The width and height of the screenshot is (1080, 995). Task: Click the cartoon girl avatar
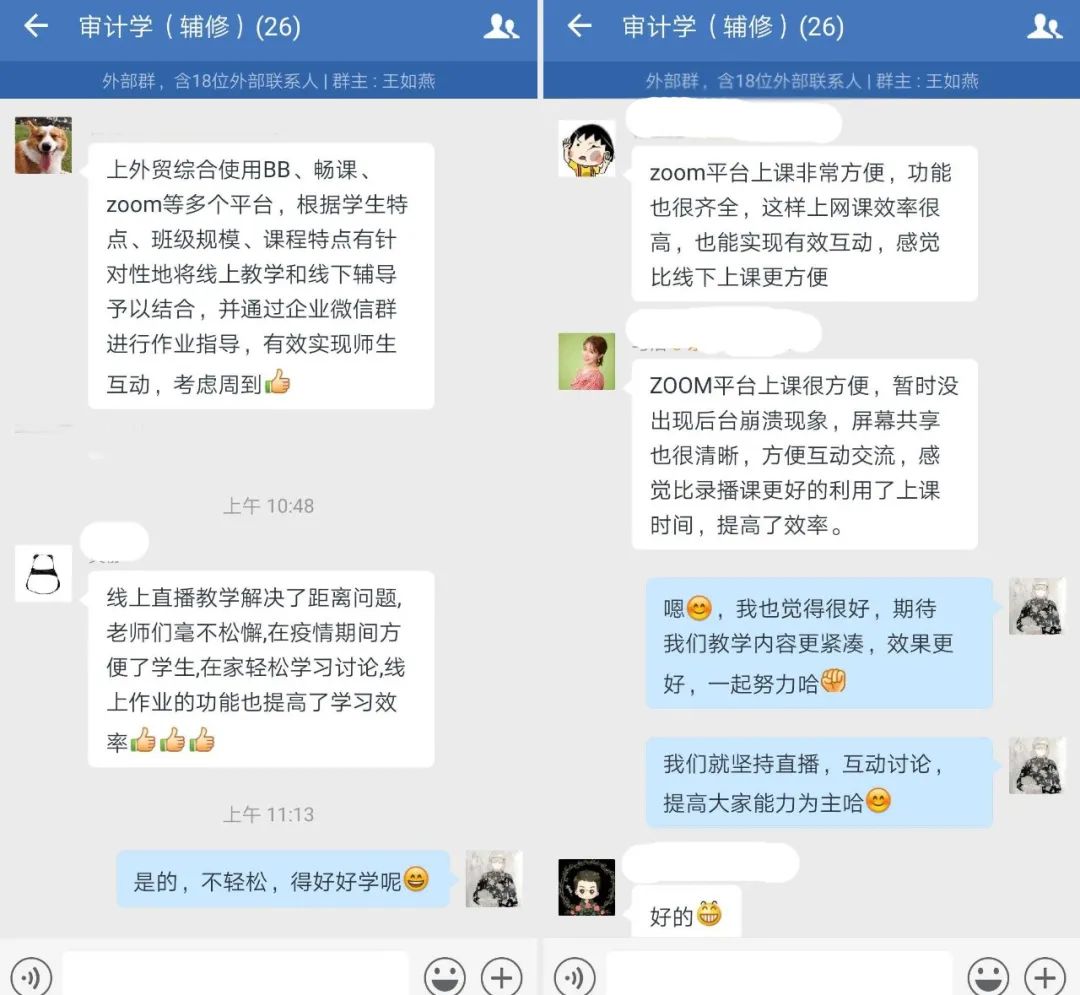tap(587, 148)
